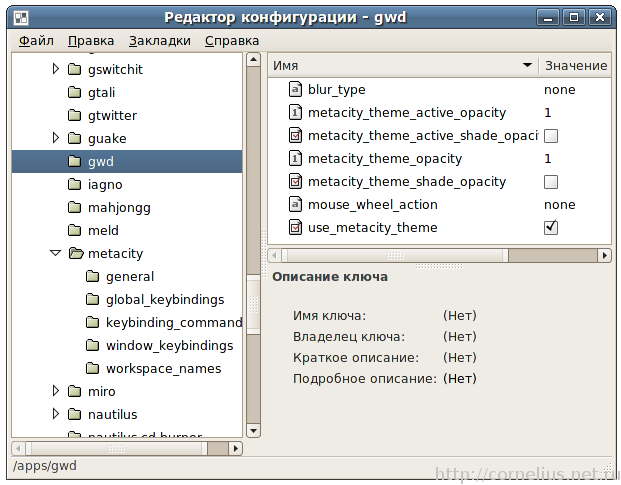Viewport: 621px width, 485px height.
Task: Select the metacity_theme_active_opacity key name
Action: tap(407, 113)
